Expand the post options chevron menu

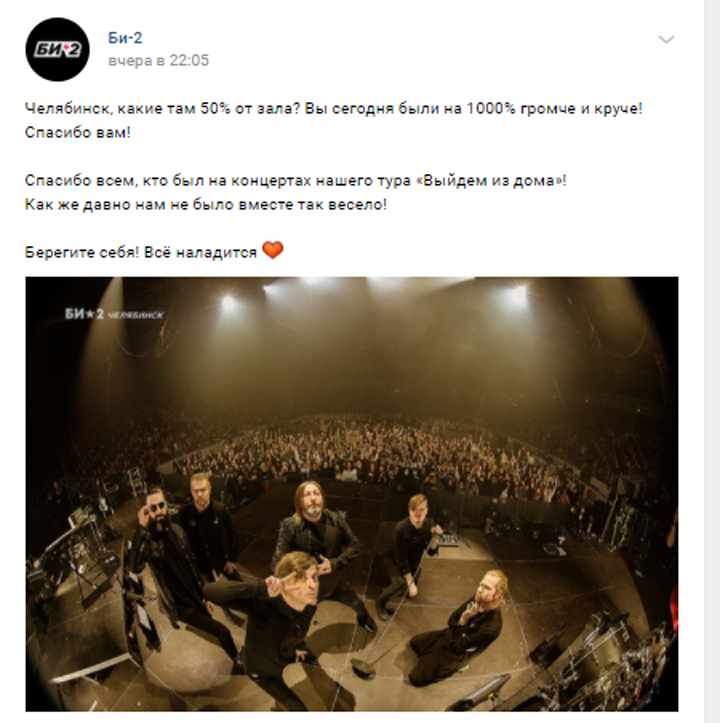[666, 40]
